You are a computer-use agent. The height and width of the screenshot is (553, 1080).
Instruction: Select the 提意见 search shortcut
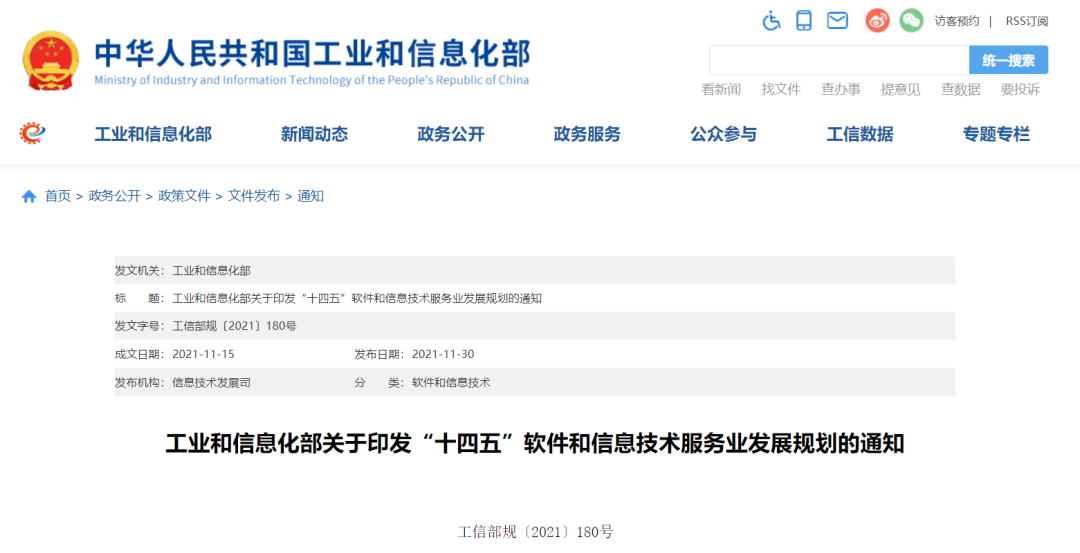pos(901,90)
